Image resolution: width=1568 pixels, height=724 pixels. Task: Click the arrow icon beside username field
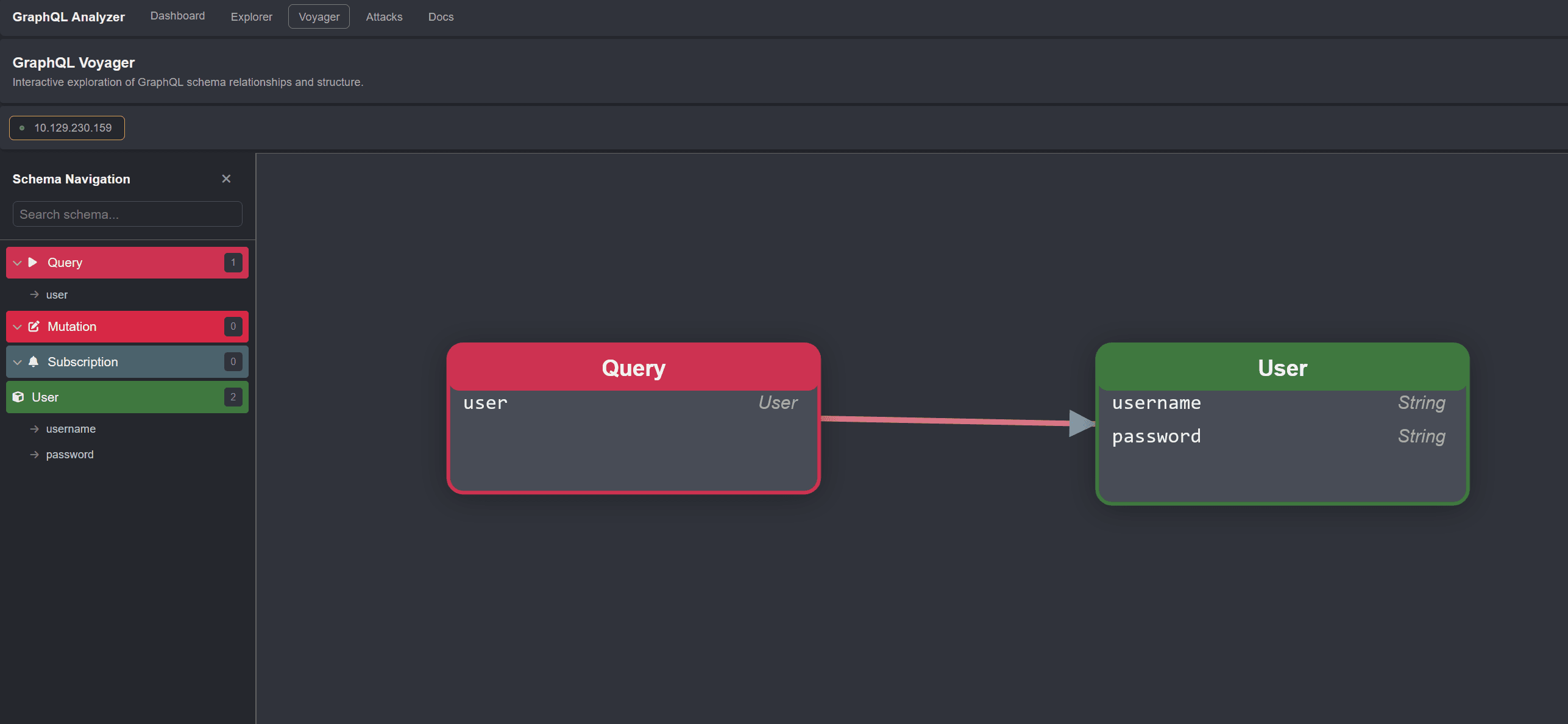pos(35,428)
